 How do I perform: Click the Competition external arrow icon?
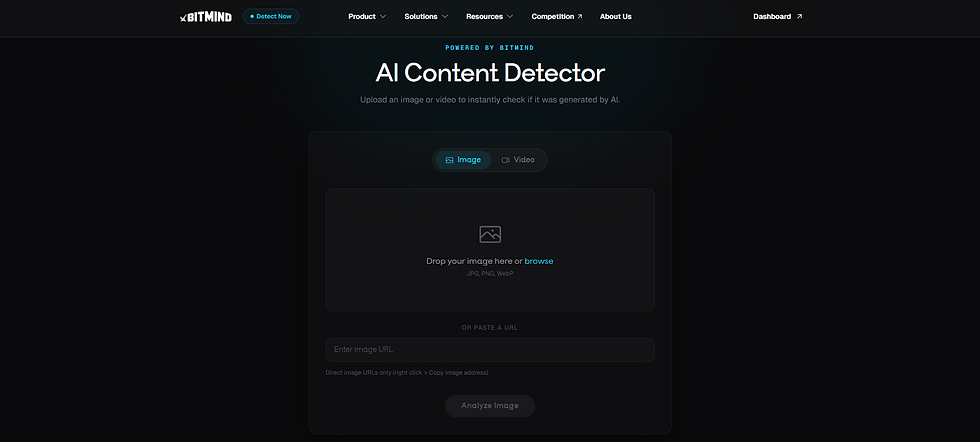click(580, 17)
